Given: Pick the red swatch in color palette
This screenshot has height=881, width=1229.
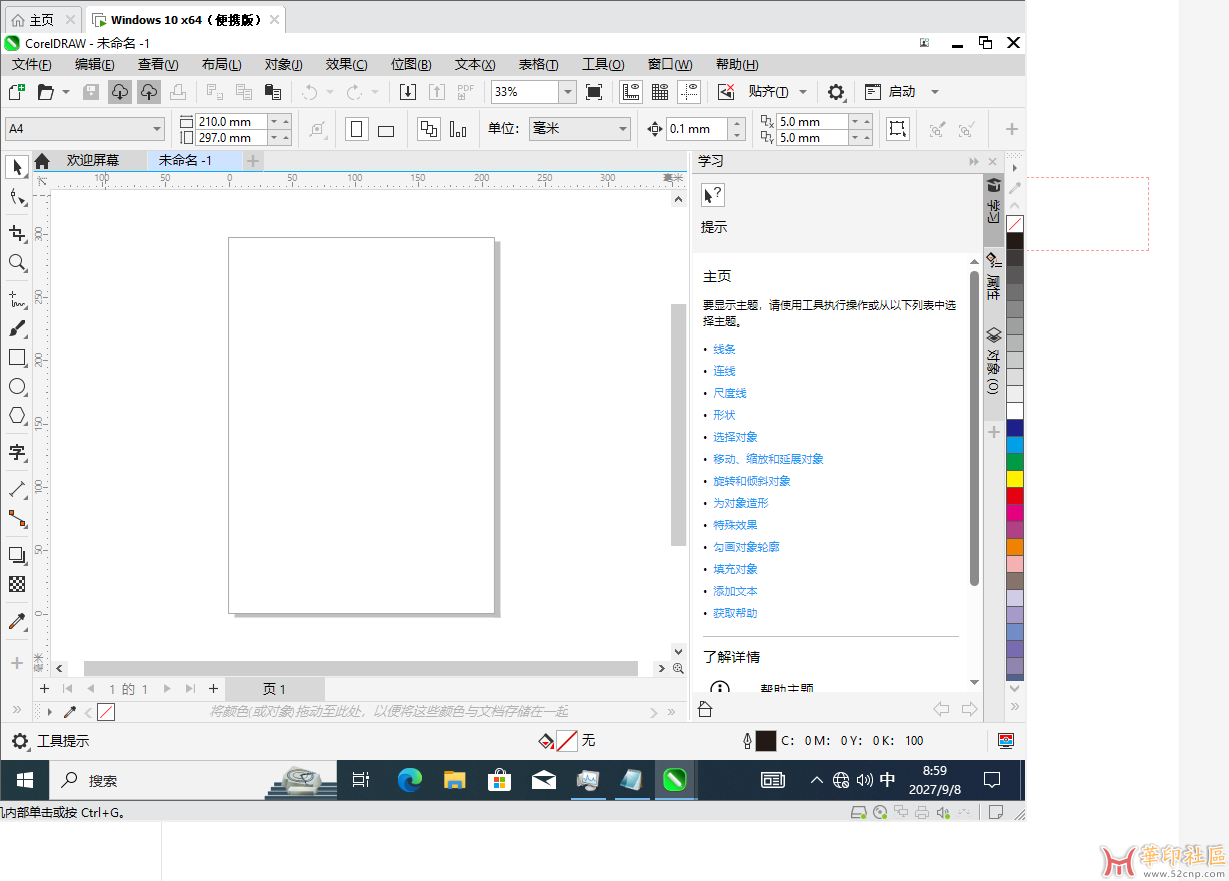Looking at the screenshot, I should pos(1015,495).
